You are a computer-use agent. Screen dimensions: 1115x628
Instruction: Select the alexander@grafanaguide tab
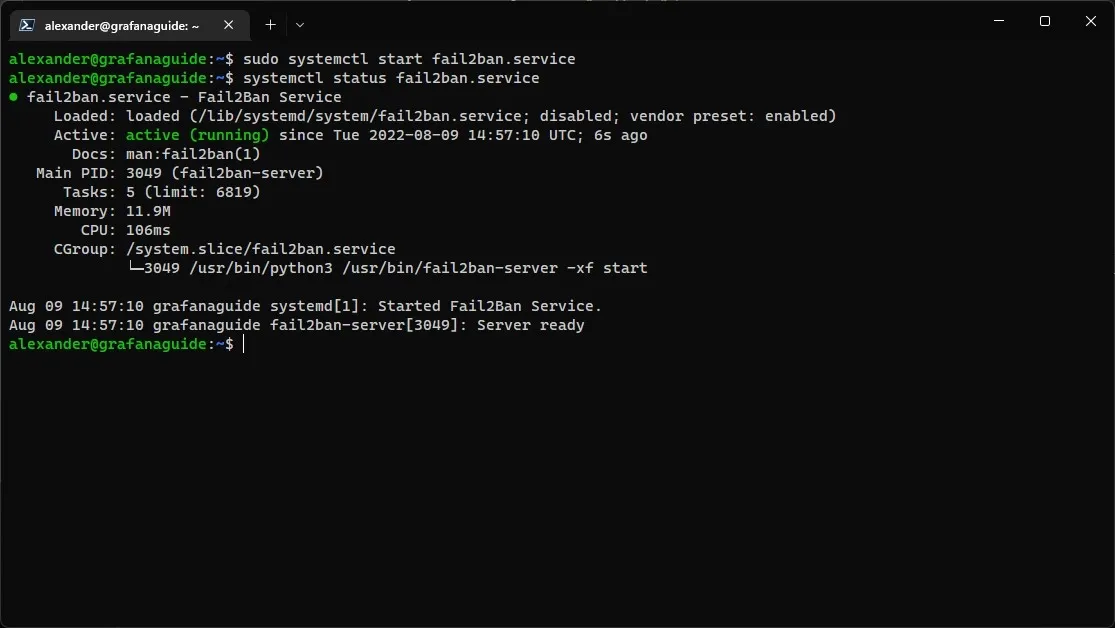click(120, 25)
